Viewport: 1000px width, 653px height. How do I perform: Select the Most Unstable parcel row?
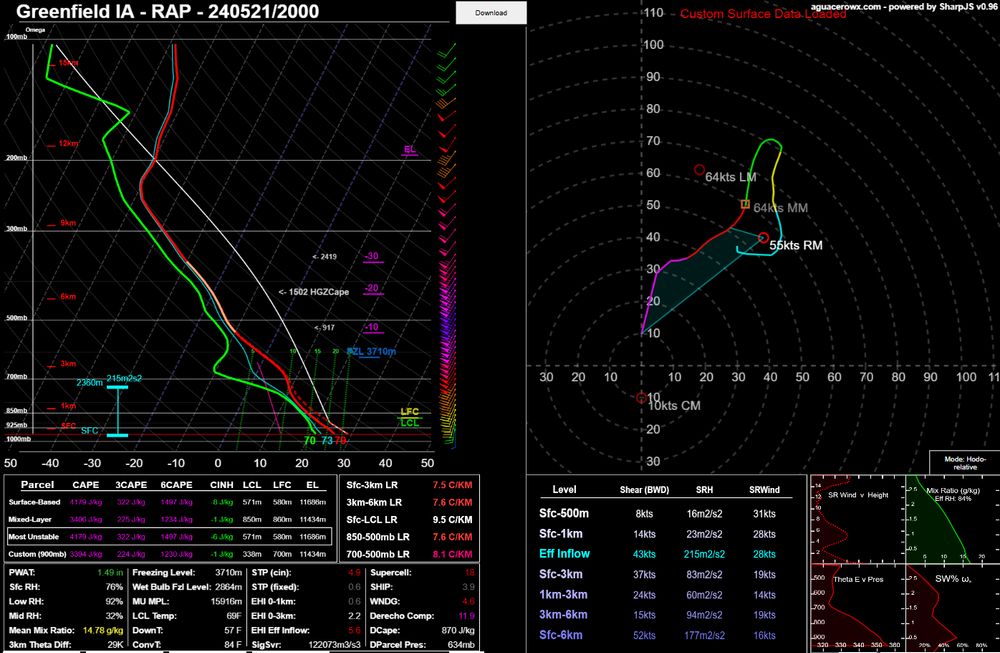(x=170, y=536)
